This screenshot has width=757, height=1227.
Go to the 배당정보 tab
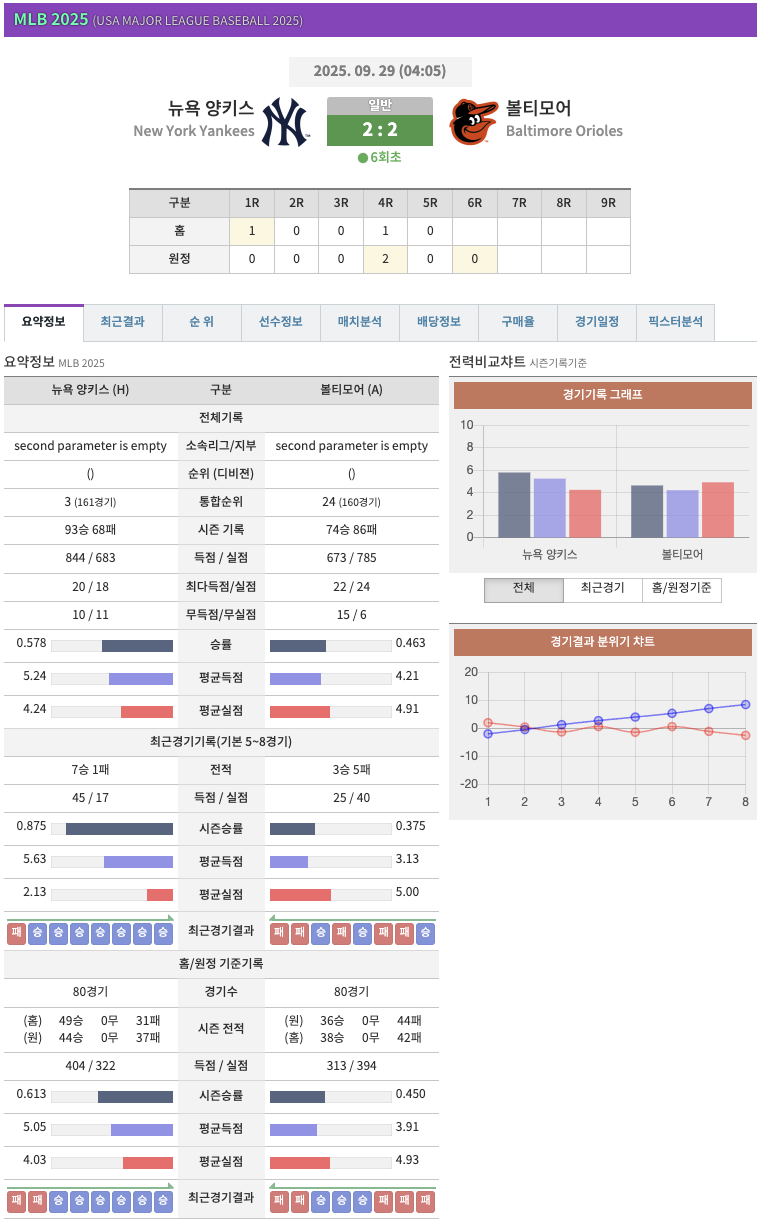point(438,322)
